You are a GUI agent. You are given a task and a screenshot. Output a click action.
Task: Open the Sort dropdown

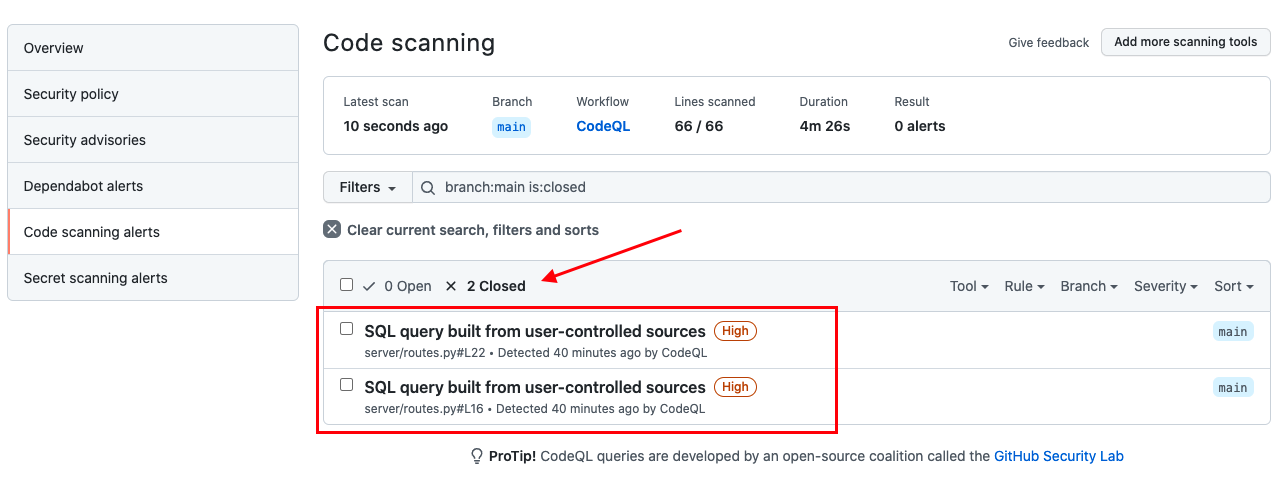[x=1234, y=286]
